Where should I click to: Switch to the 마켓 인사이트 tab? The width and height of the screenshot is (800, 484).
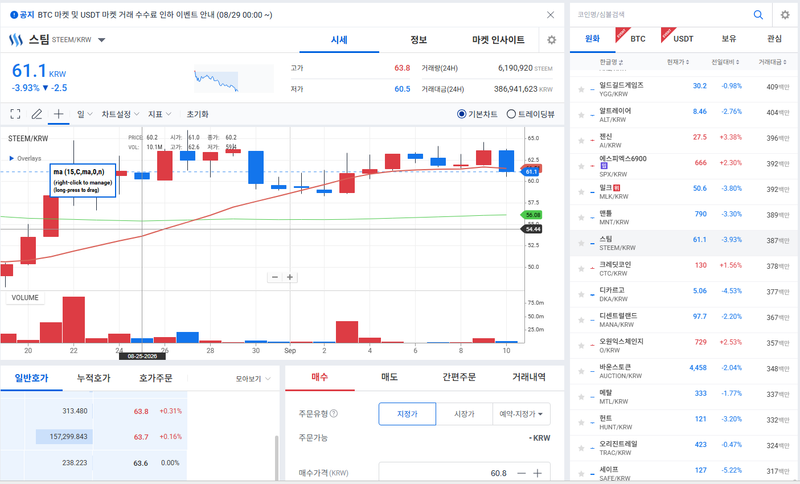(x=498, y=40)
